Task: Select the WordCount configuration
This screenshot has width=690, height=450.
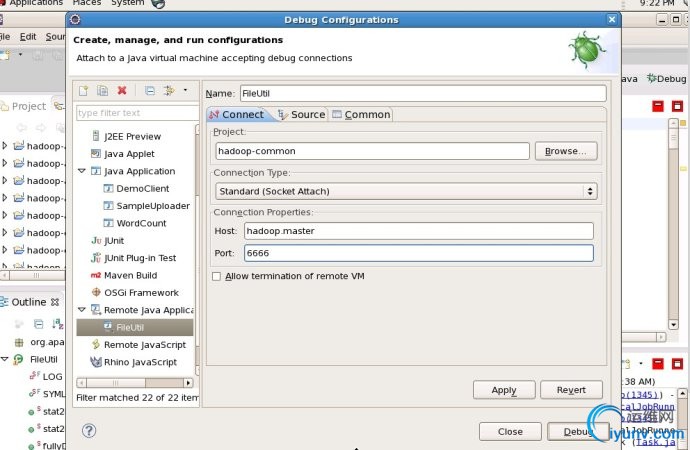Action: (141, 223)
